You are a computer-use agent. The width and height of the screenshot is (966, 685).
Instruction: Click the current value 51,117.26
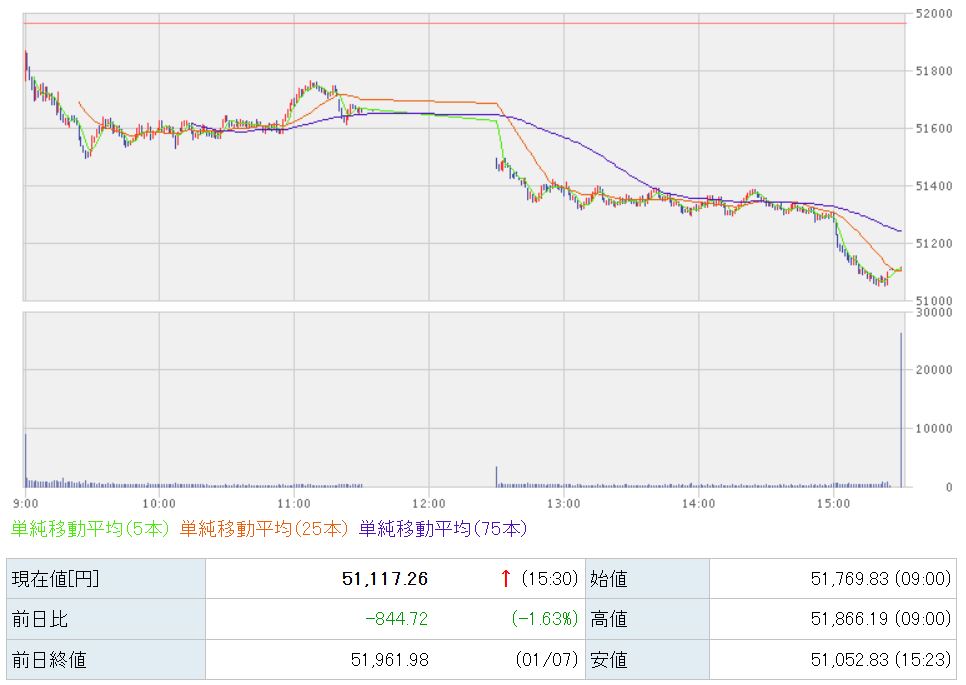point(384,578)
